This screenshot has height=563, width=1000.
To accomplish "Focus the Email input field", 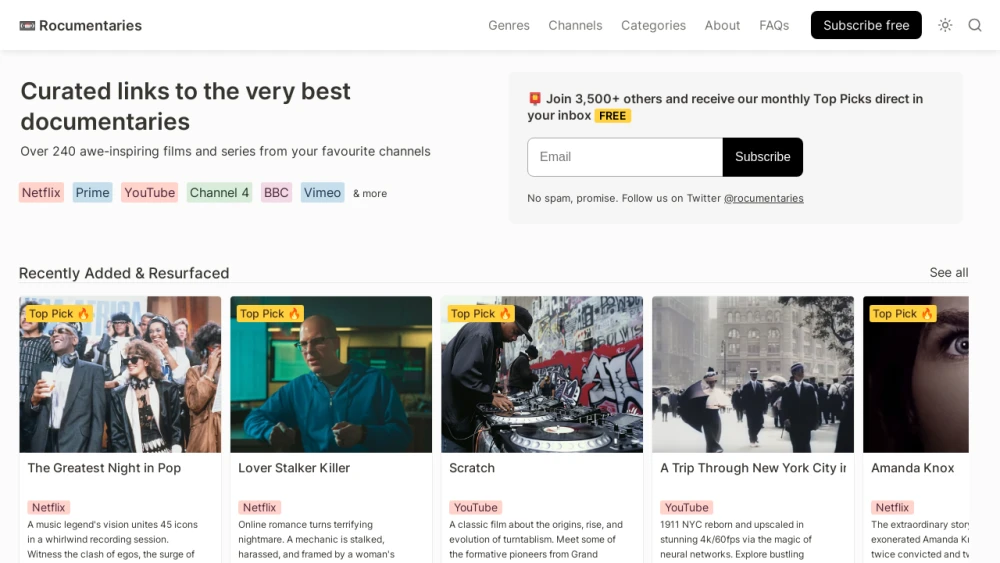I will (625, 157).
